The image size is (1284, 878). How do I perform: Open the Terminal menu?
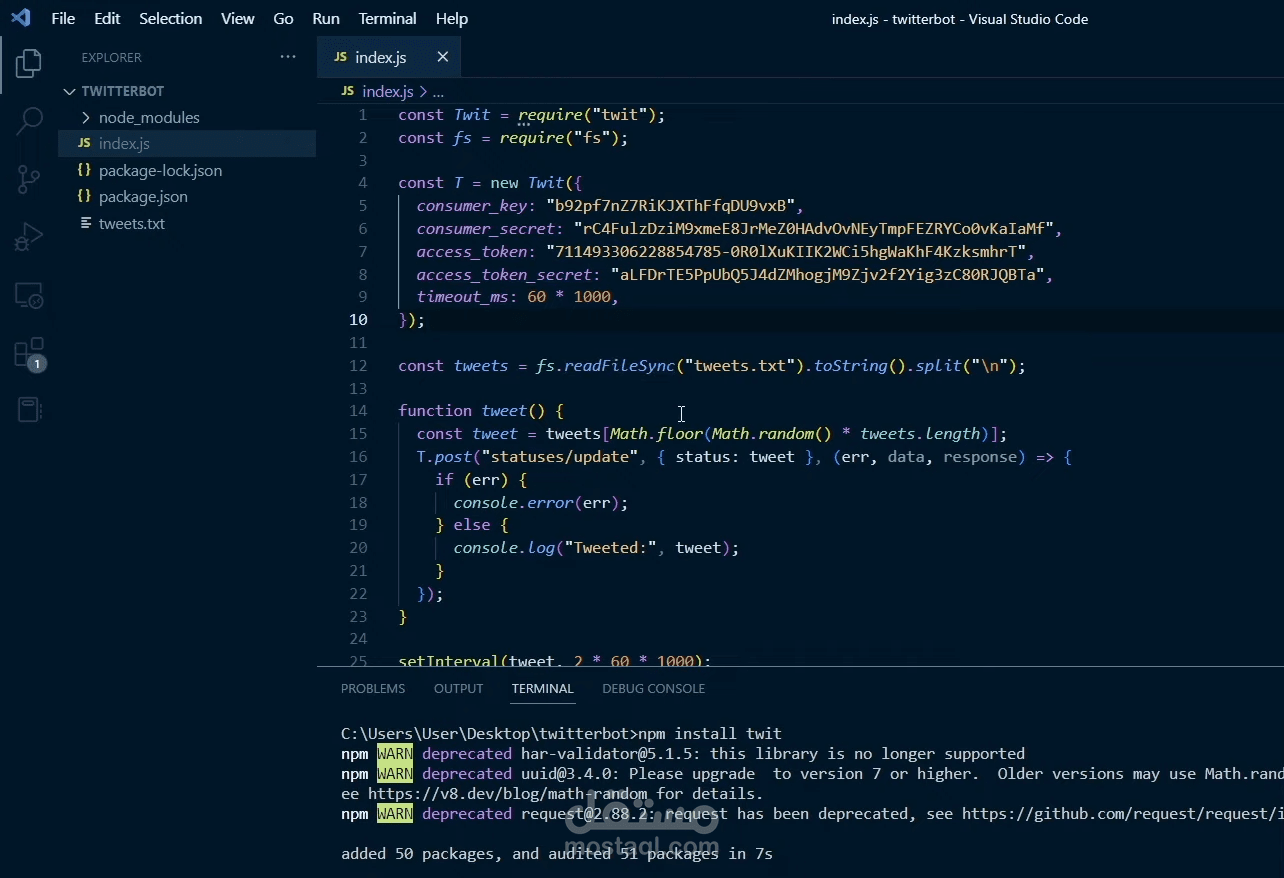click(387, 18)
